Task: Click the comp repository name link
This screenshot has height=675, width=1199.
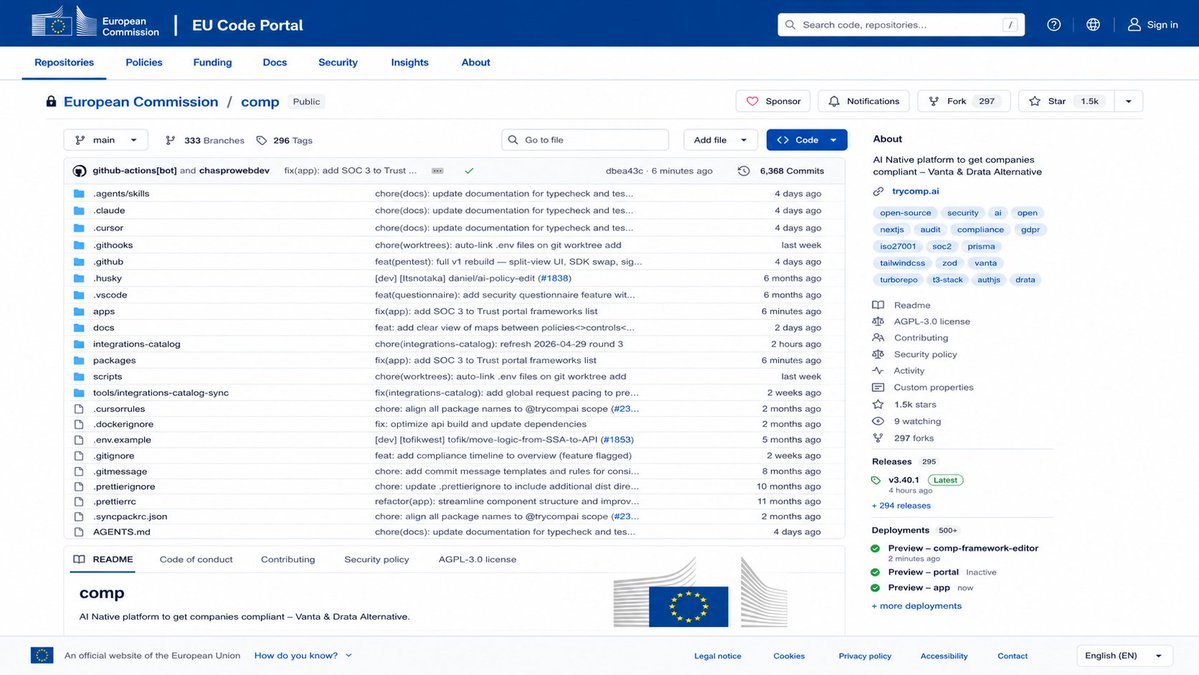Action: [x=260, y=102]
